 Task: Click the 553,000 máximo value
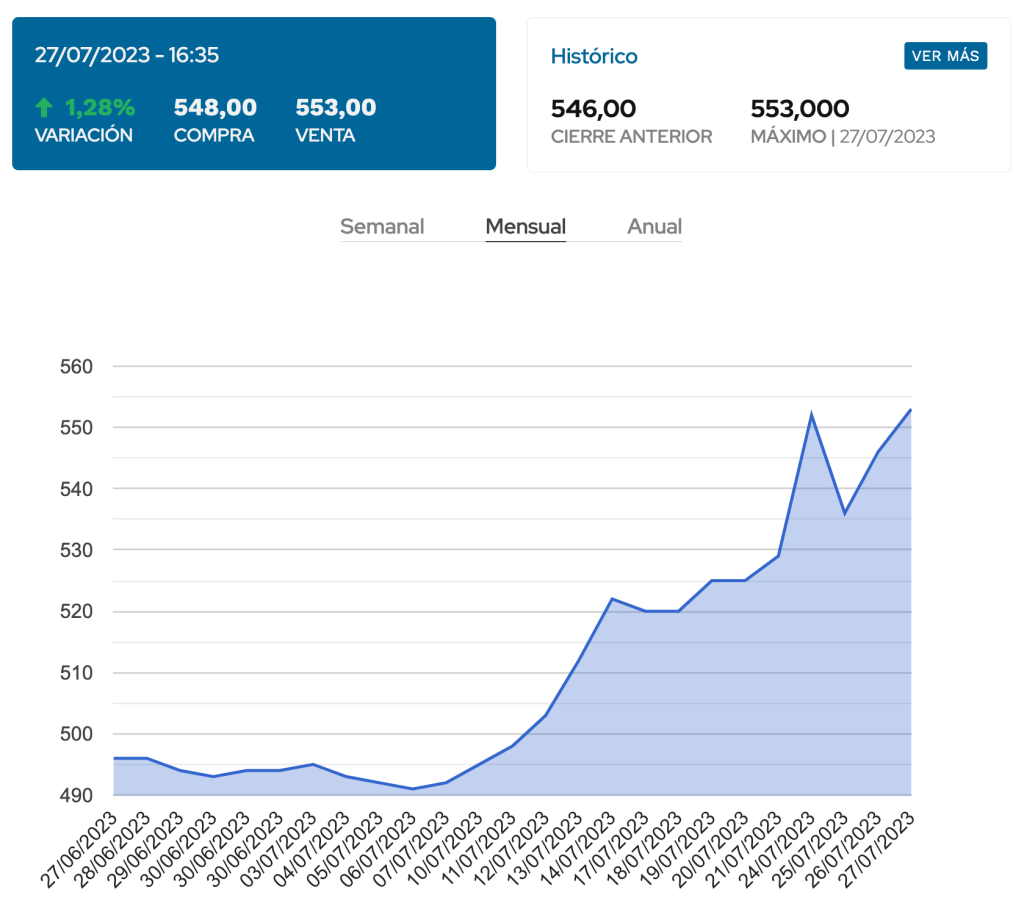[x=799, y=109]
